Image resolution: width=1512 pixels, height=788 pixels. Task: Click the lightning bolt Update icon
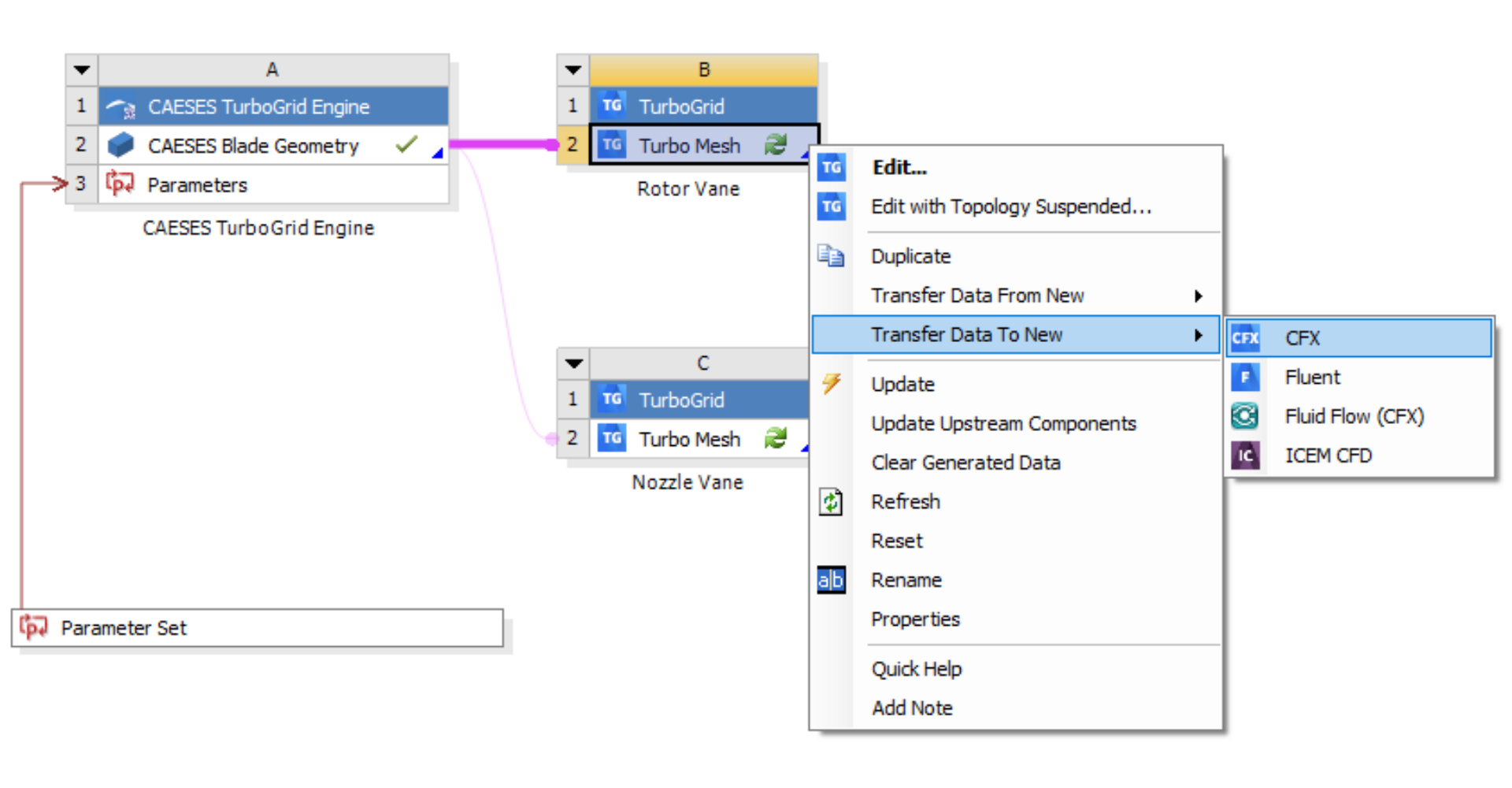pos(832,384)
